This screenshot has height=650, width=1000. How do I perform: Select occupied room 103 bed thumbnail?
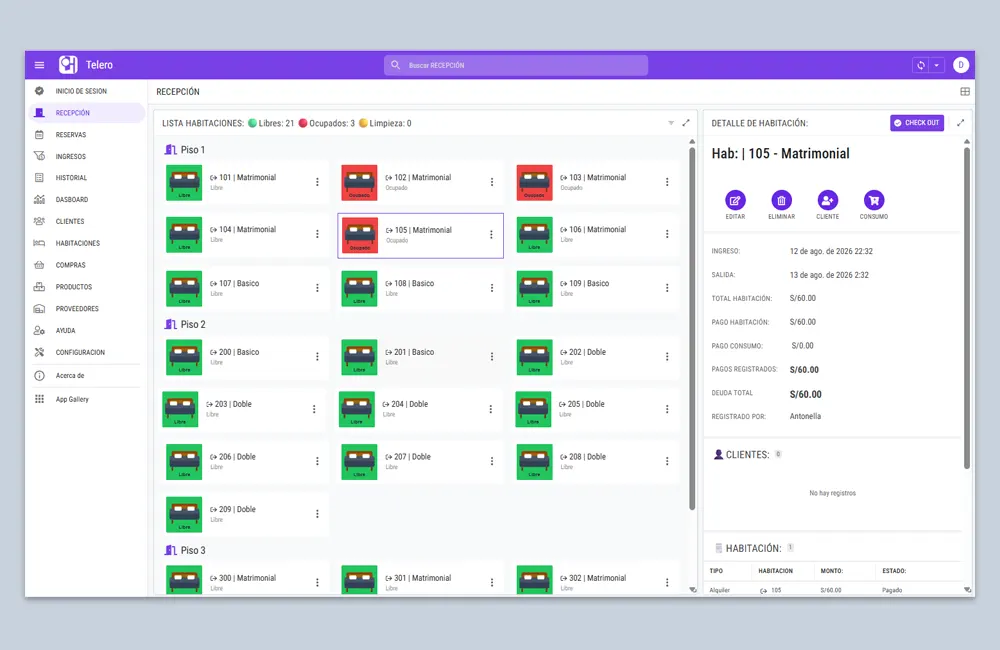[x=534, y=182]
